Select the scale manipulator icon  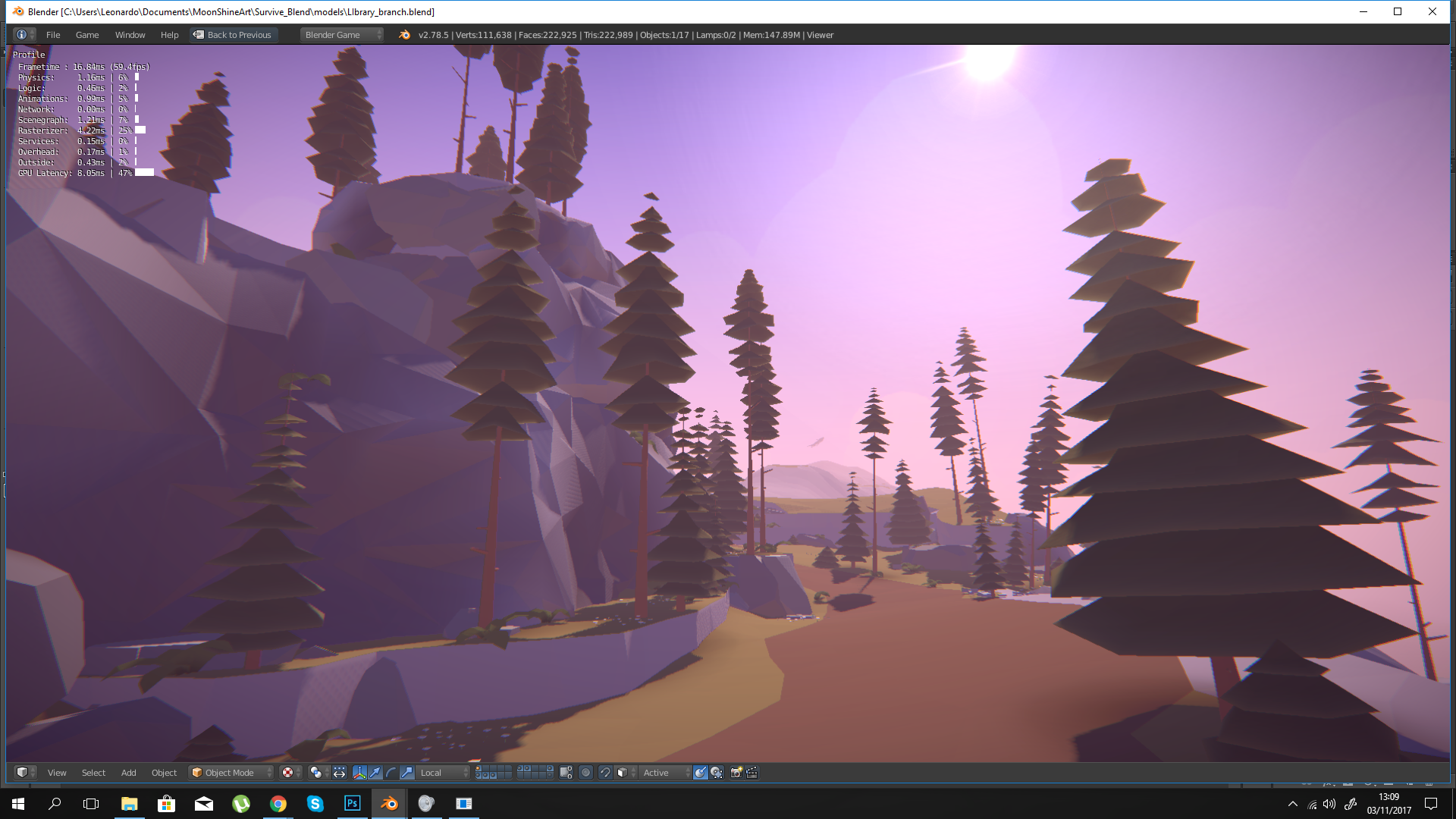407,773
